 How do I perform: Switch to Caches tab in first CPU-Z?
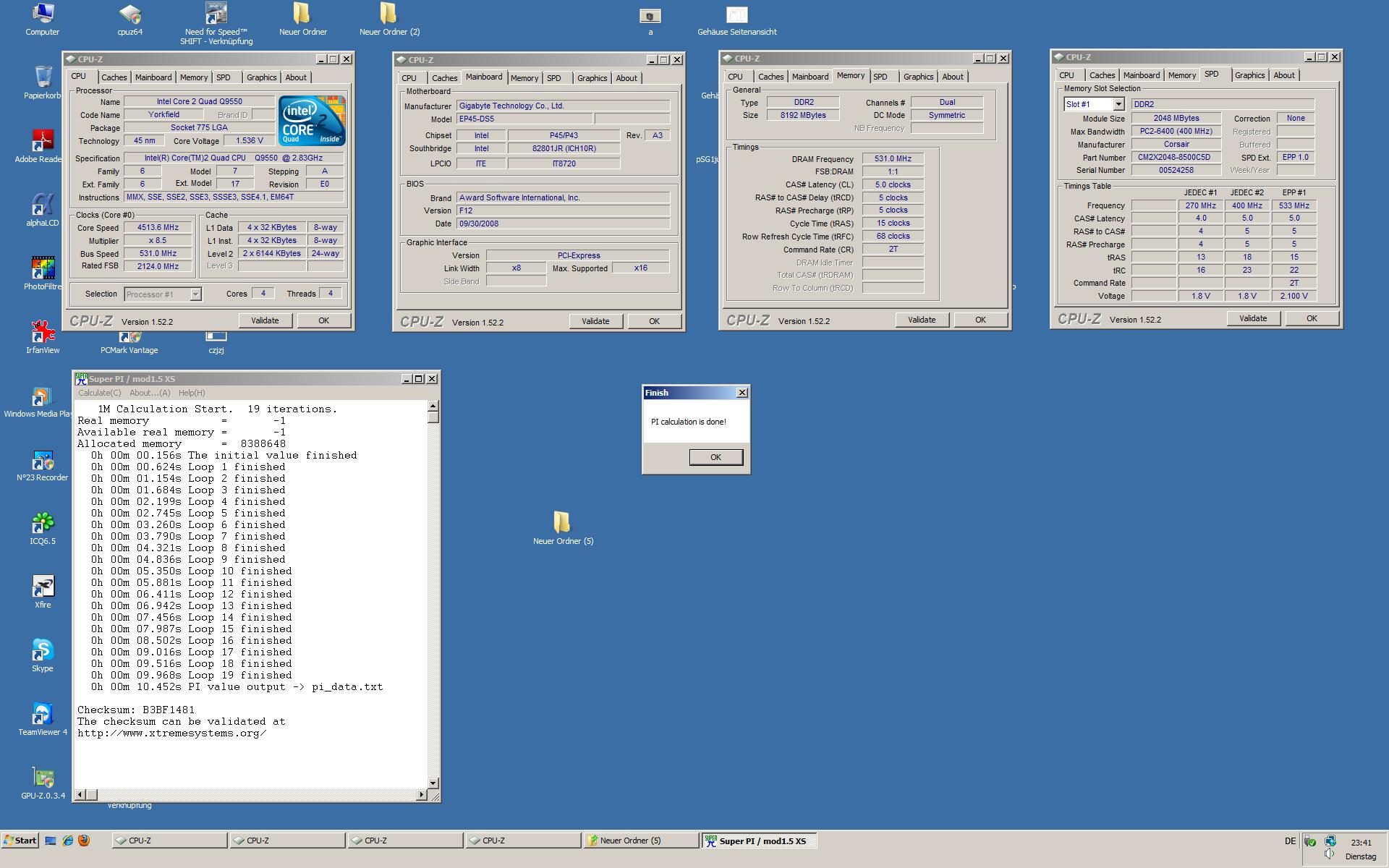tap(114, 77)
